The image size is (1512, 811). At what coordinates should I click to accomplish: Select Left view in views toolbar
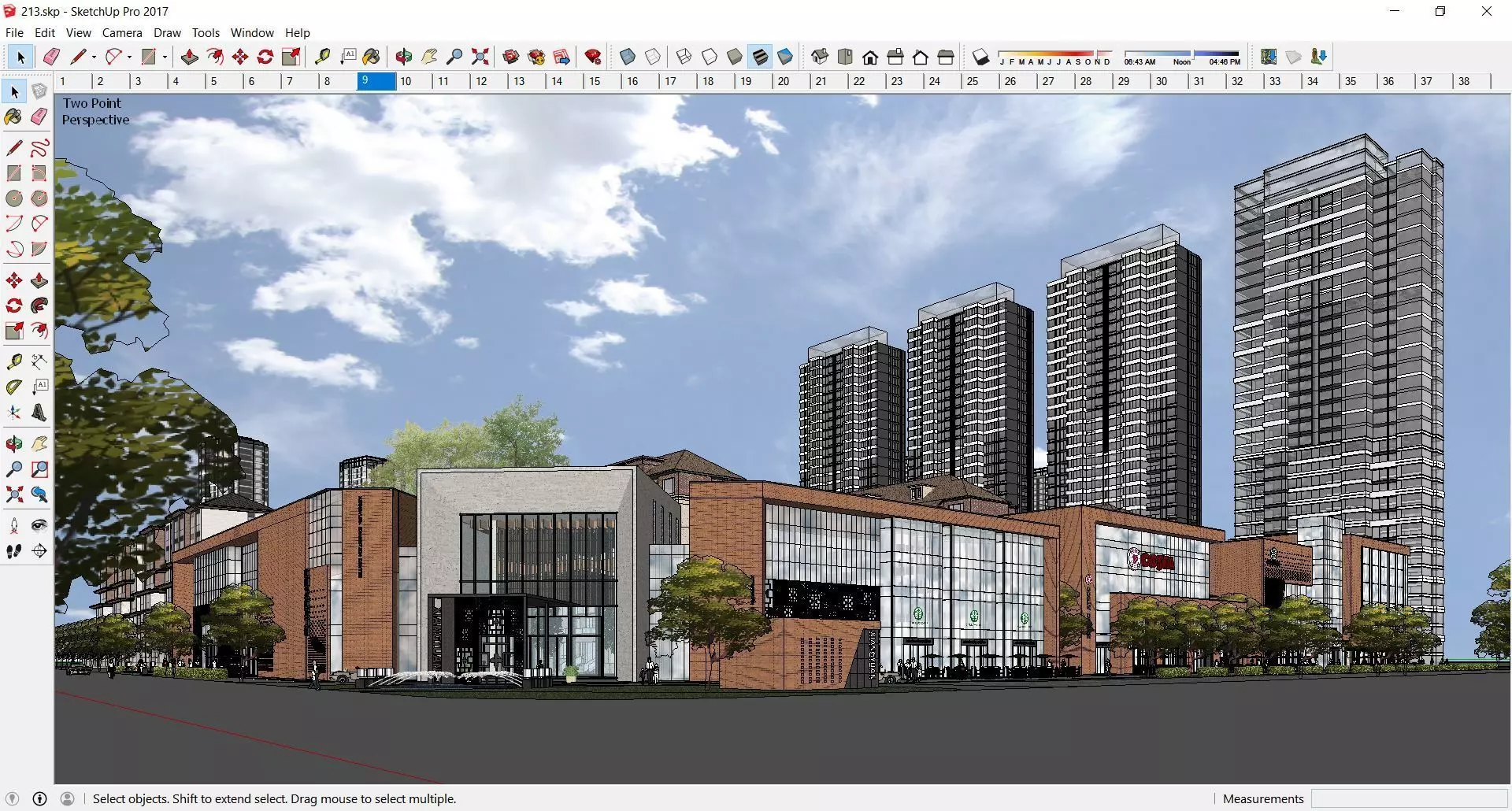pyautogui.click(x=946, y=57)
